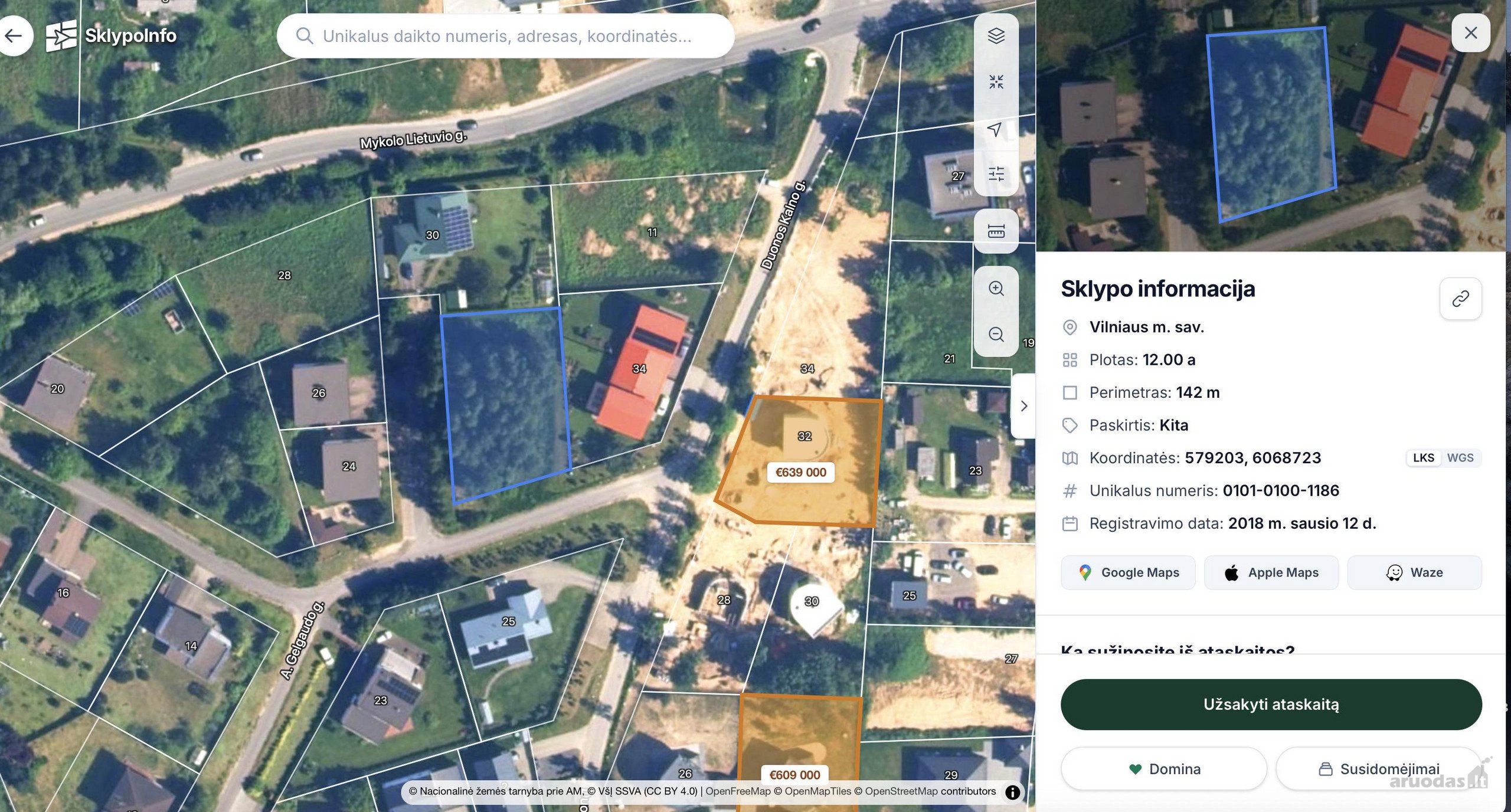Select the €639 000 listing marker
The image size is (1511, 812).
pyautogui.click(x=800, y=472)
